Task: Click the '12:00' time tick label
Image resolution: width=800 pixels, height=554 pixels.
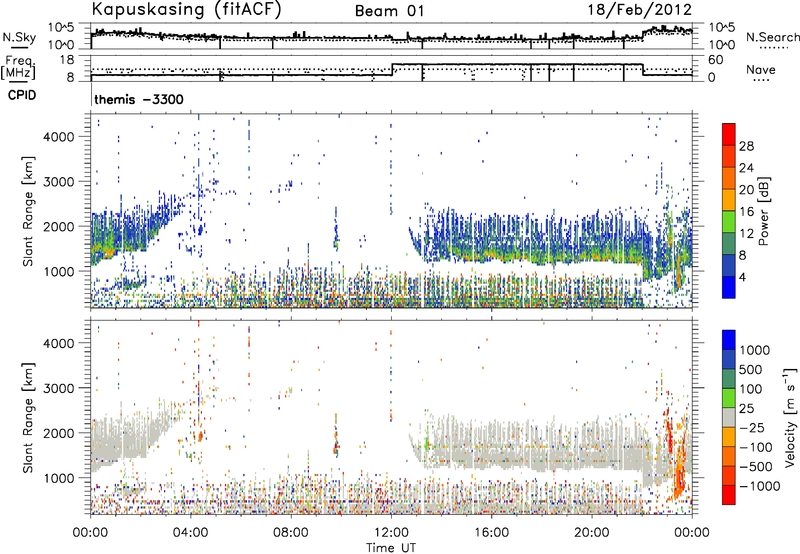Action: [x=391, y=533]
